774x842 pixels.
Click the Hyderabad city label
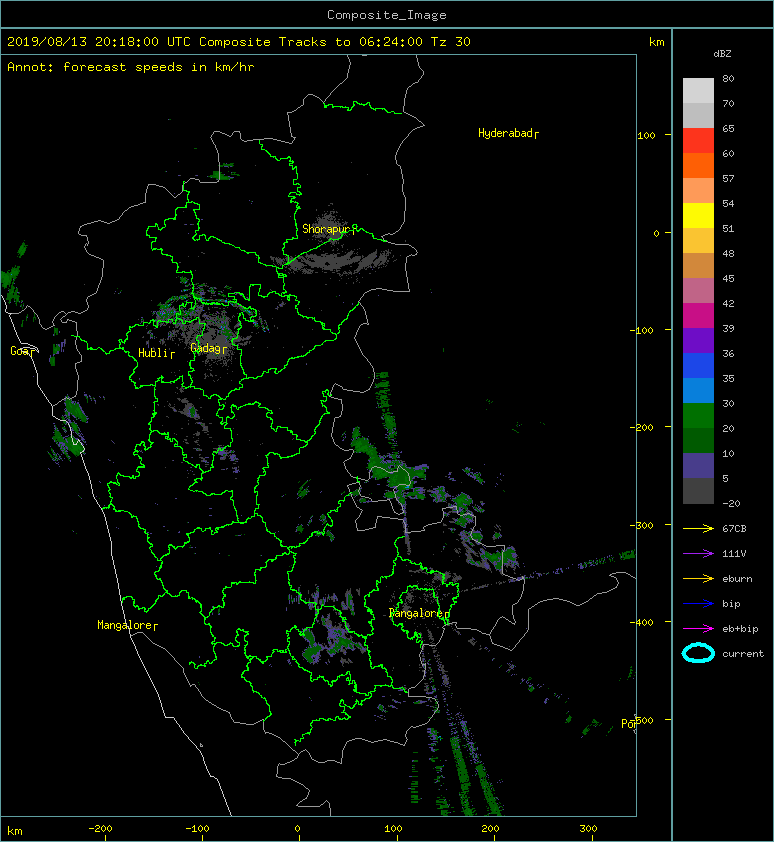(506, 133)
